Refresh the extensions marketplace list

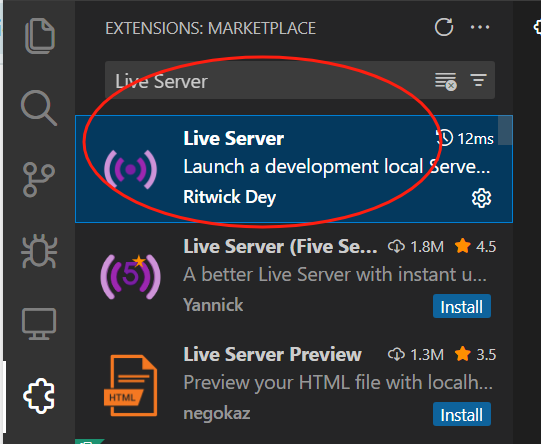click(x=444, y=27)
